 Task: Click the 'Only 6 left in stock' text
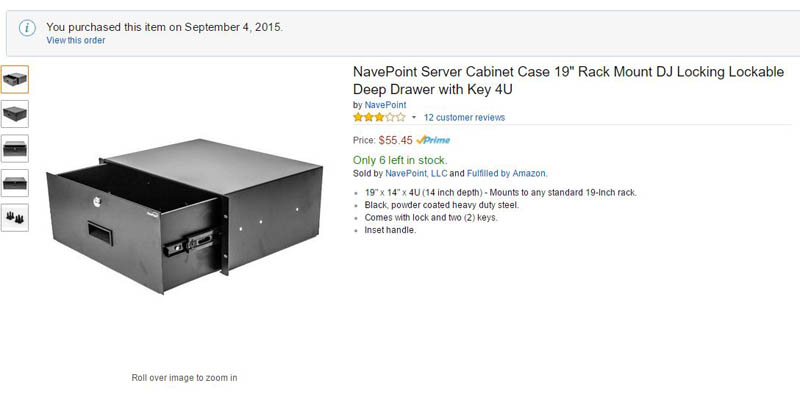(x=400, y=160)
